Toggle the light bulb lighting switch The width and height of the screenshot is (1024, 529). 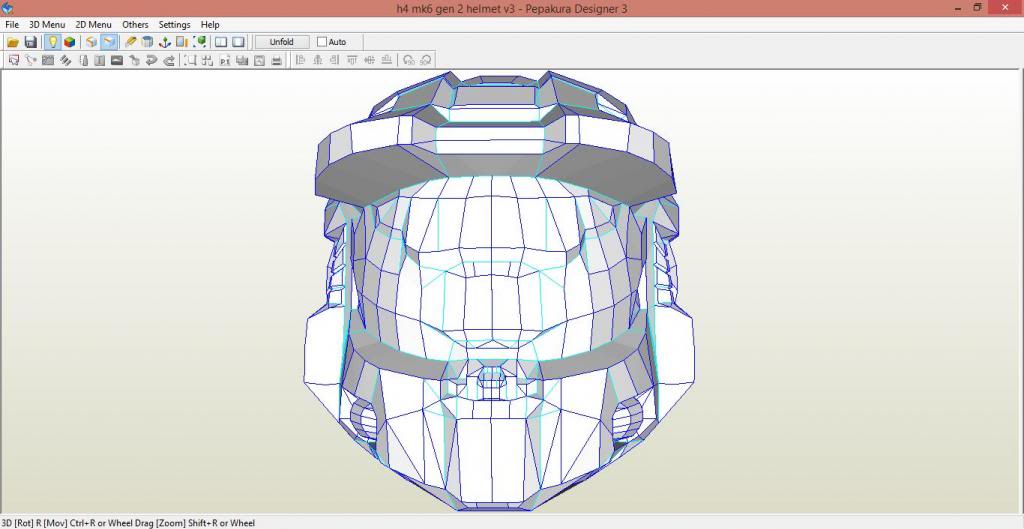click(x=52, y=42)
